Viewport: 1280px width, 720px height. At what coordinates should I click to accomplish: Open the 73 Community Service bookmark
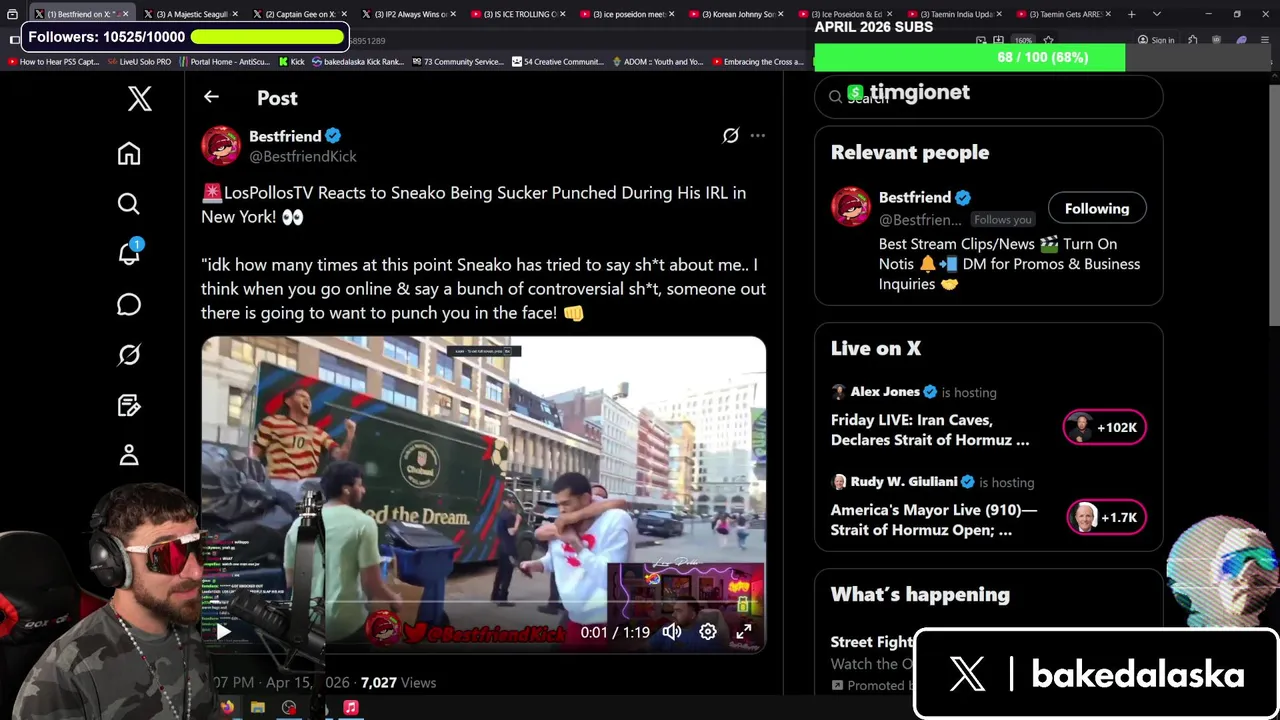pos(457,62)
